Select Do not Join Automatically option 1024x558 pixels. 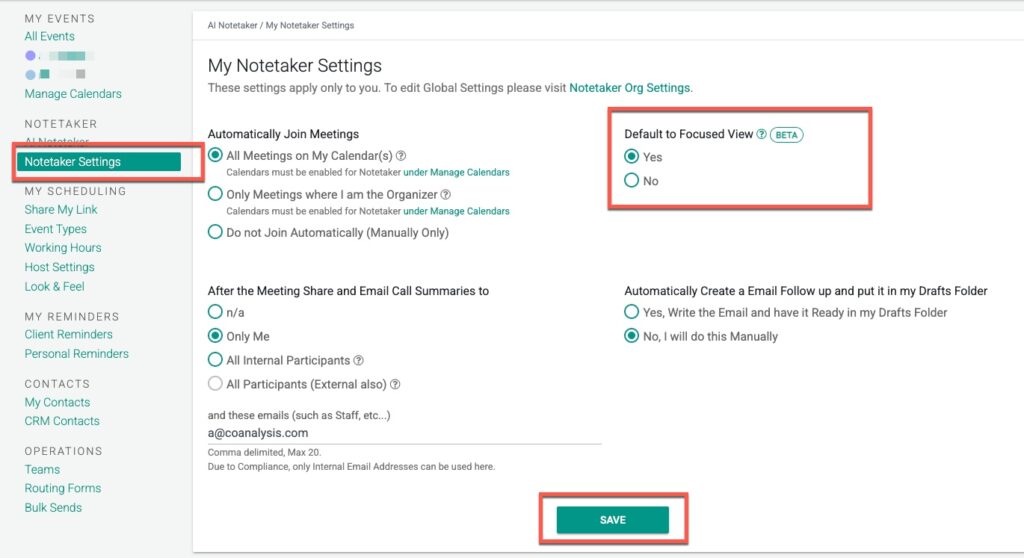pyautogui.click(x=215, y=233)
